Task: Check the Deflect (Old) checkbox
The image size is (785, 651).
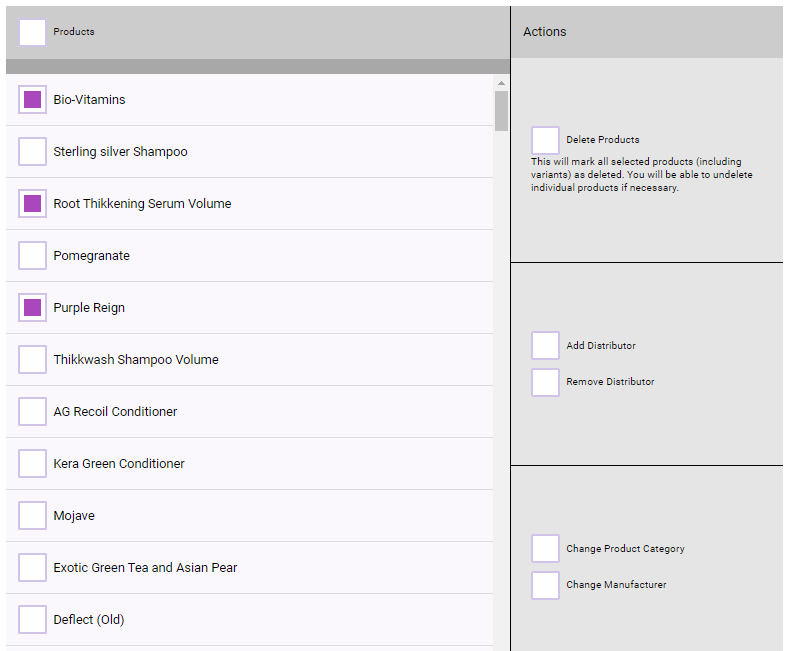Action: pyautogui.click(x=33, y=620)
